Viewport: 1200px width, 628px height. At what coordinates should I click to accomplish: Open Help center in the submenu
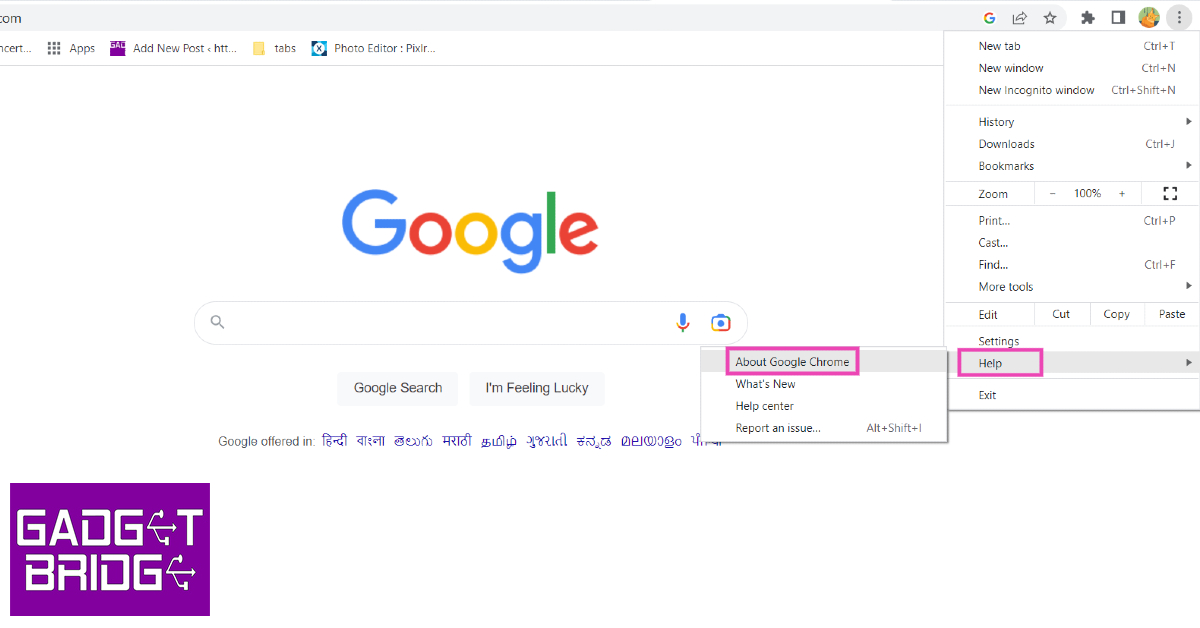click(824, 406)
